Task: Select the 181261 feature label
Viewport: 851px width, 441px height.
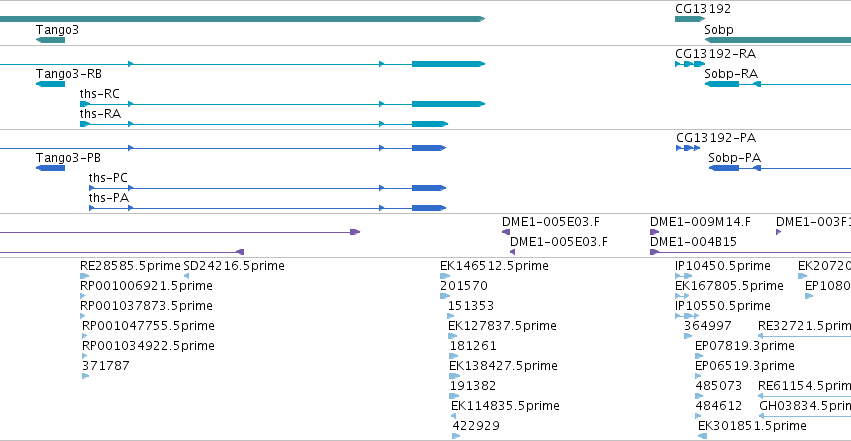Action: click(473, 346)
